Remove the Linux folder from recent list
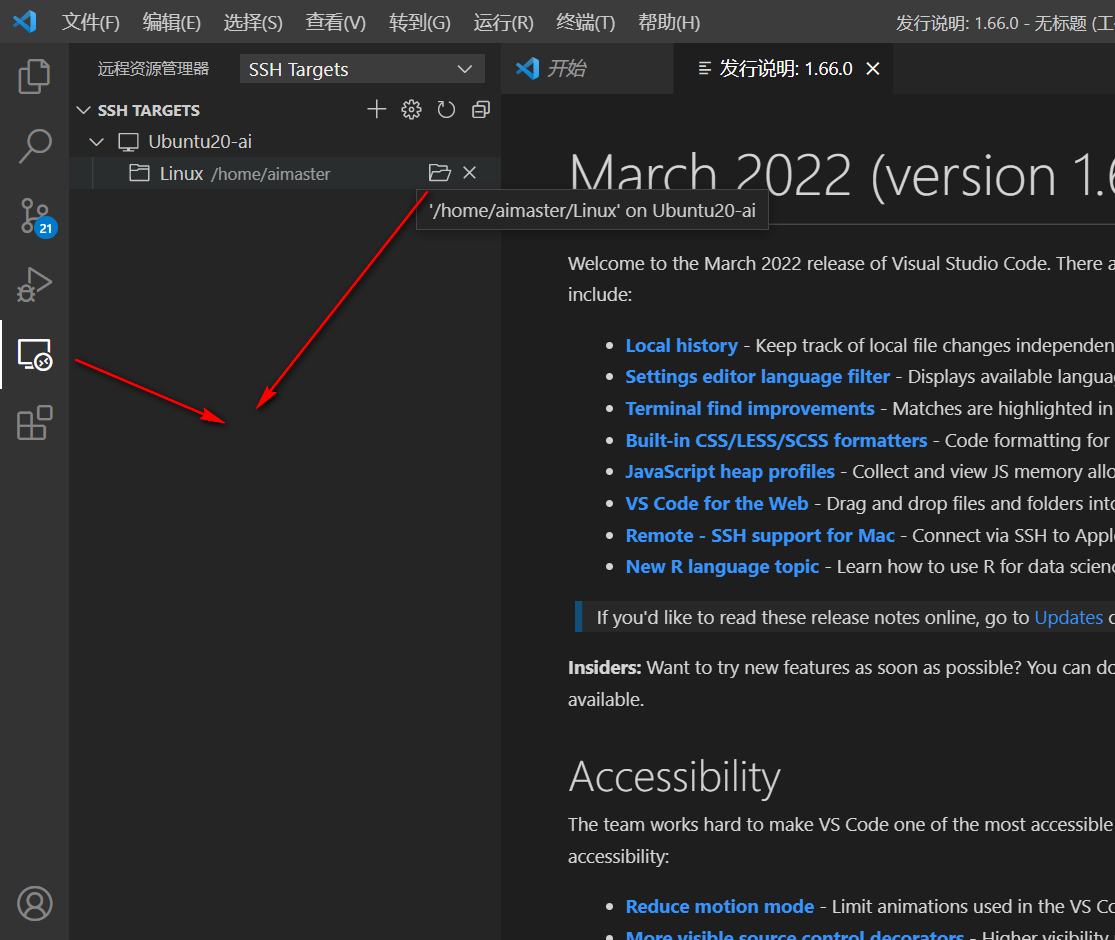The image size is (1115, 940). [x=469, y=173]
